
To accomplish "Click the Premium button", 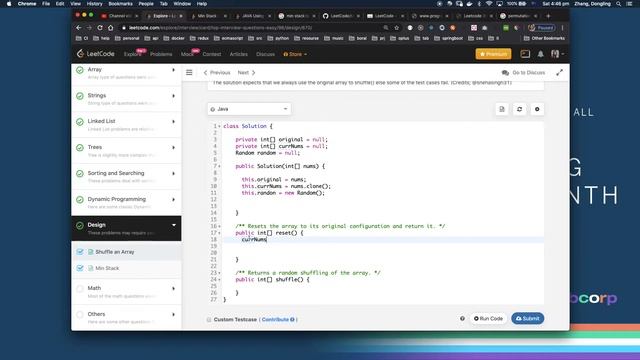I will coord(493,54).
